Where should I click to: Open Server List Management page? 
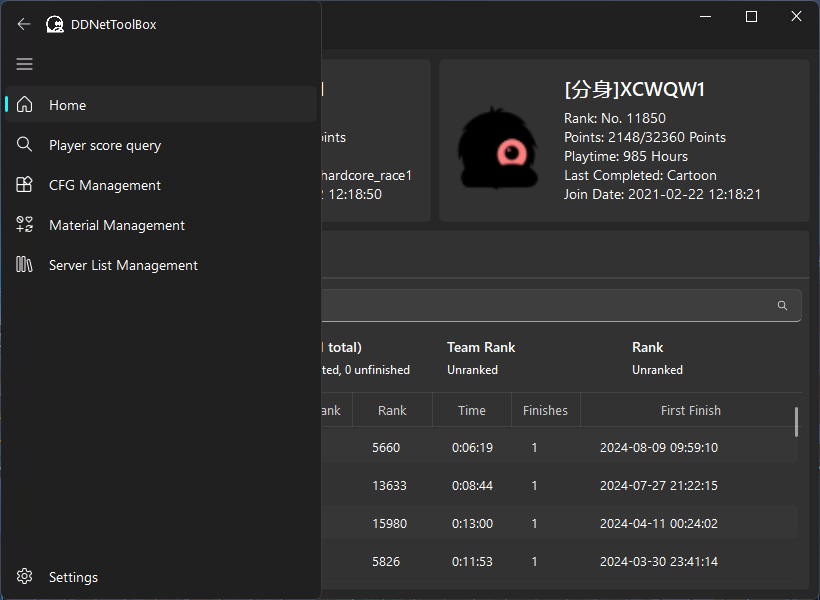click(x=161, y=265)
